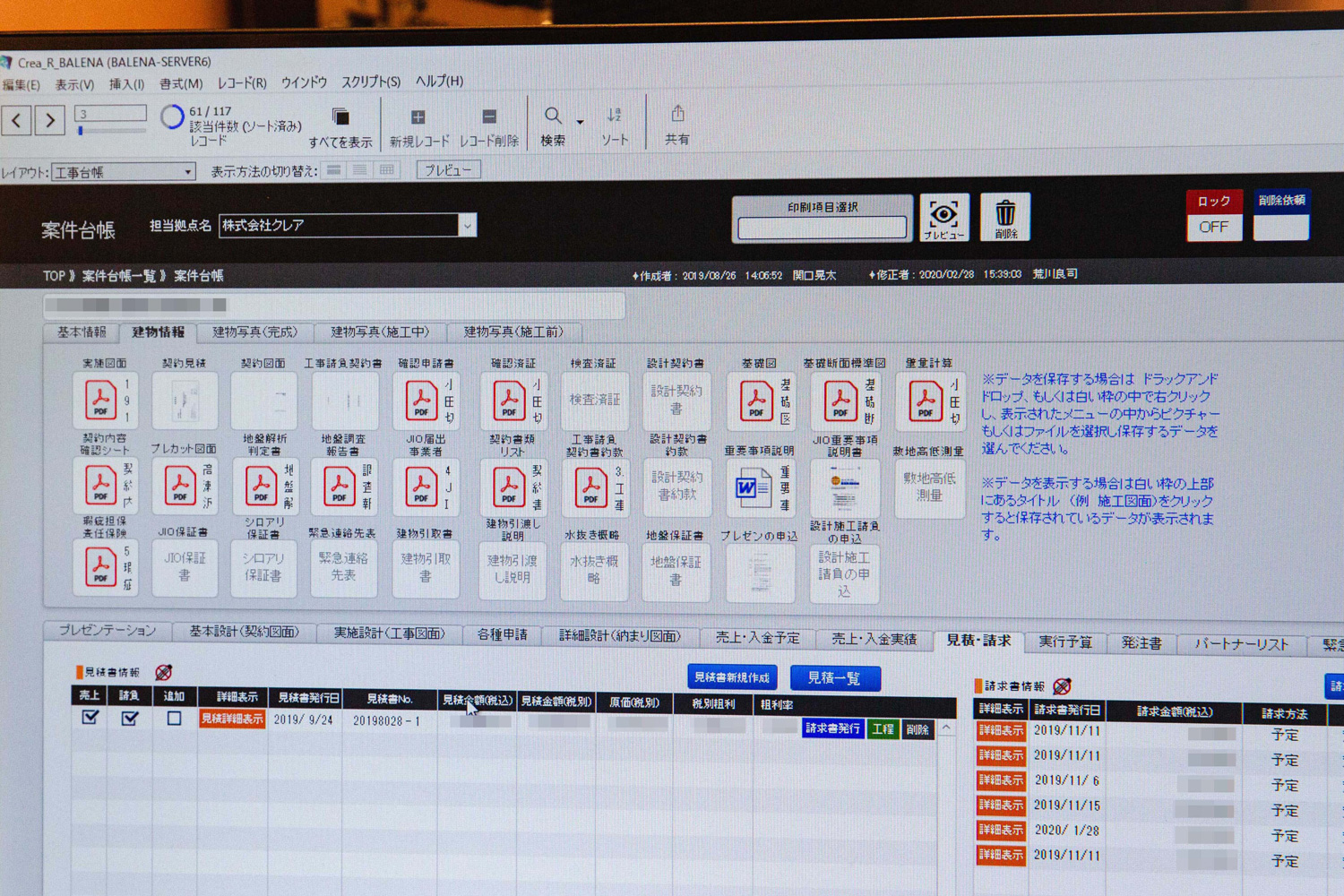The width and height of the screenshot is (1344, 896).
Task: Click the 見積書新規作成 button
Action: click(732, 677)
